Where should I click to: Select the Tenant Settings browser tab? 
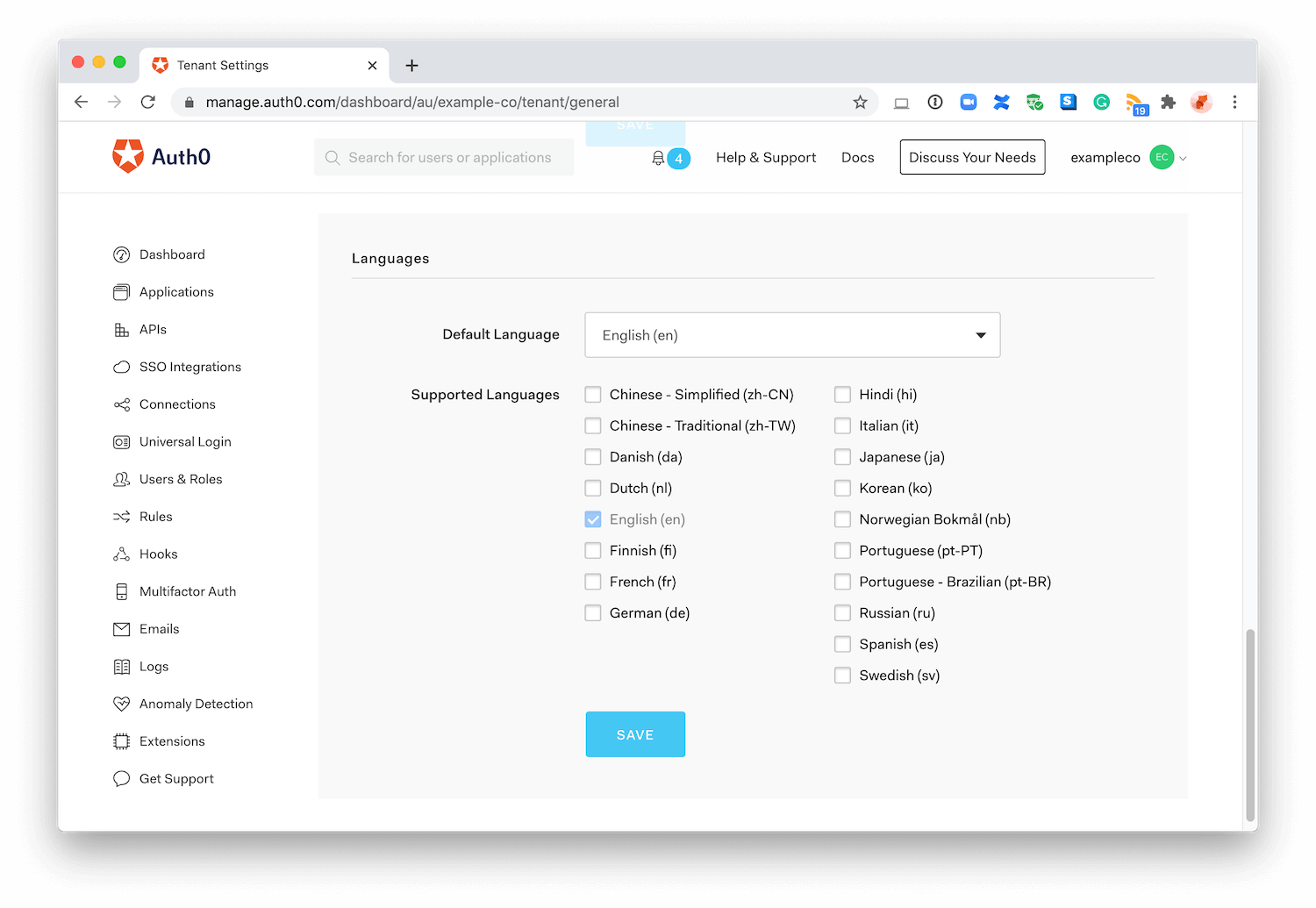[264, 65]
